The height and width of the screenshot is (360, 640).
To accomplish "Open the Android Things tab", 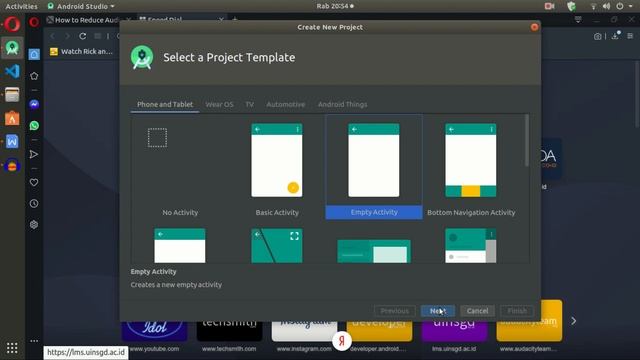I will 342,104.
